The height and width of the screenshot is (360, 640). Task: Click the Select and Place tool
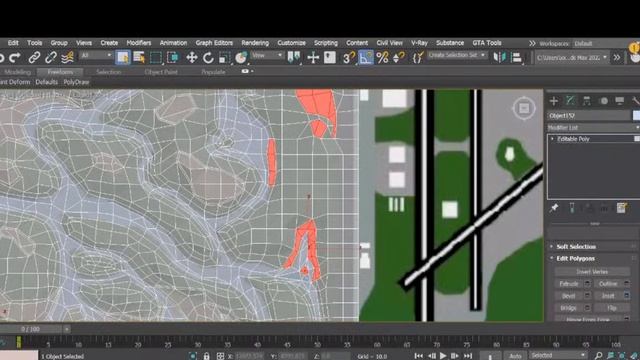coord(241,58)
